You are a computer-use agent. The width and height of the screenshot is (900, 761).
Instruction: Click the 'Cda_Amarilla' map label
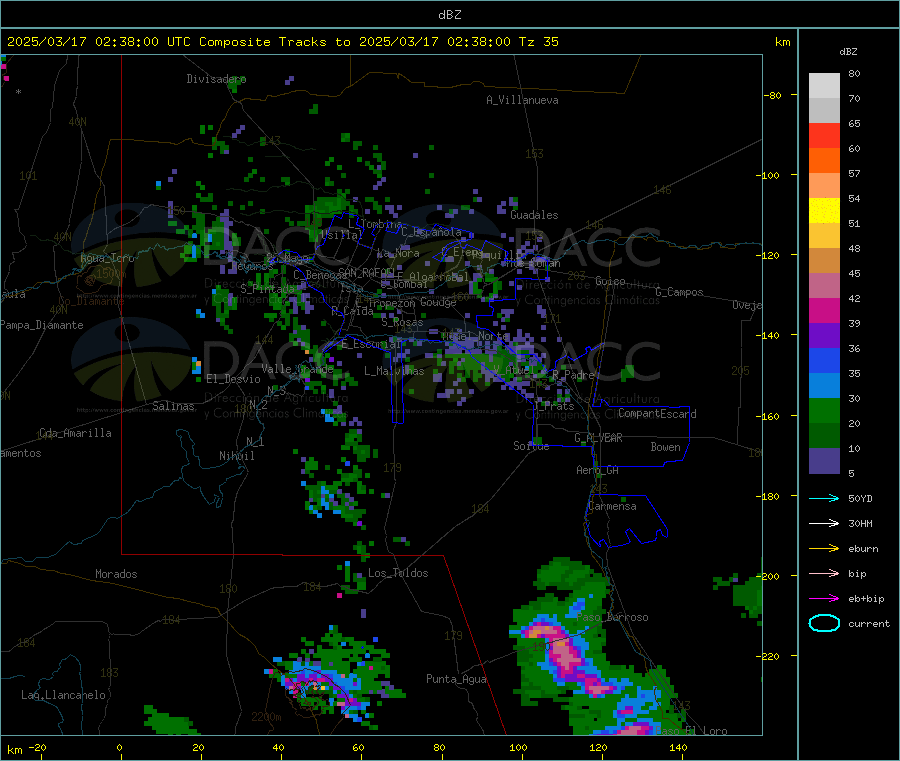[75, 433]
